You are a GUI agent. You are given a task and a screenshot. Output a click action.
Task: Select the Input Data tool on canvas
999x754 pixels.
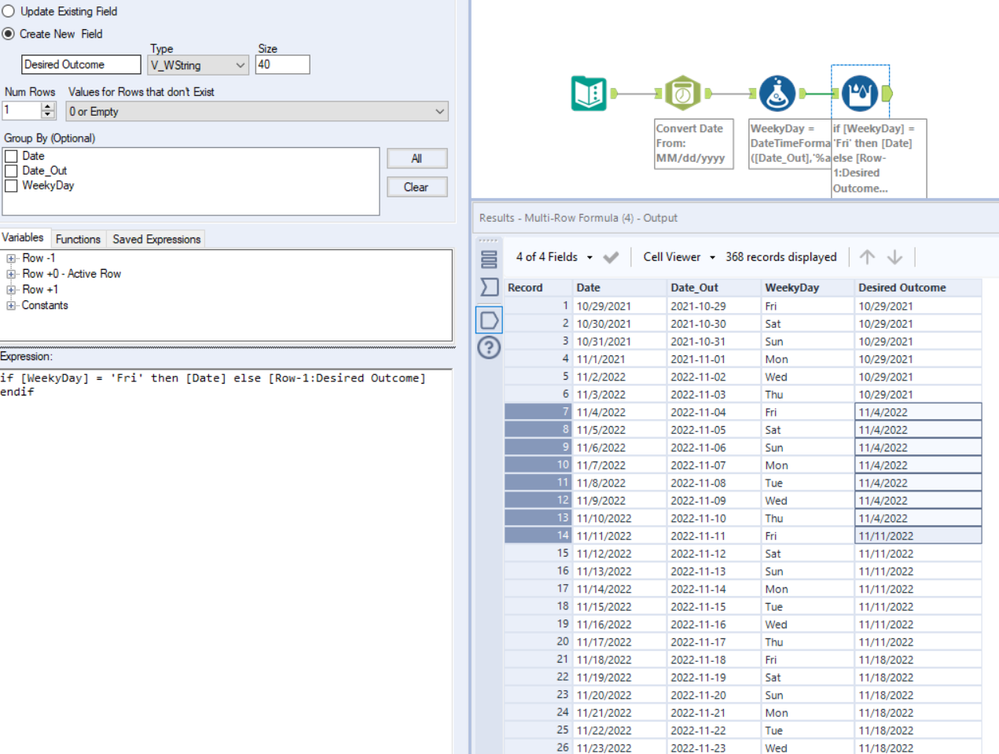[589, 94]
